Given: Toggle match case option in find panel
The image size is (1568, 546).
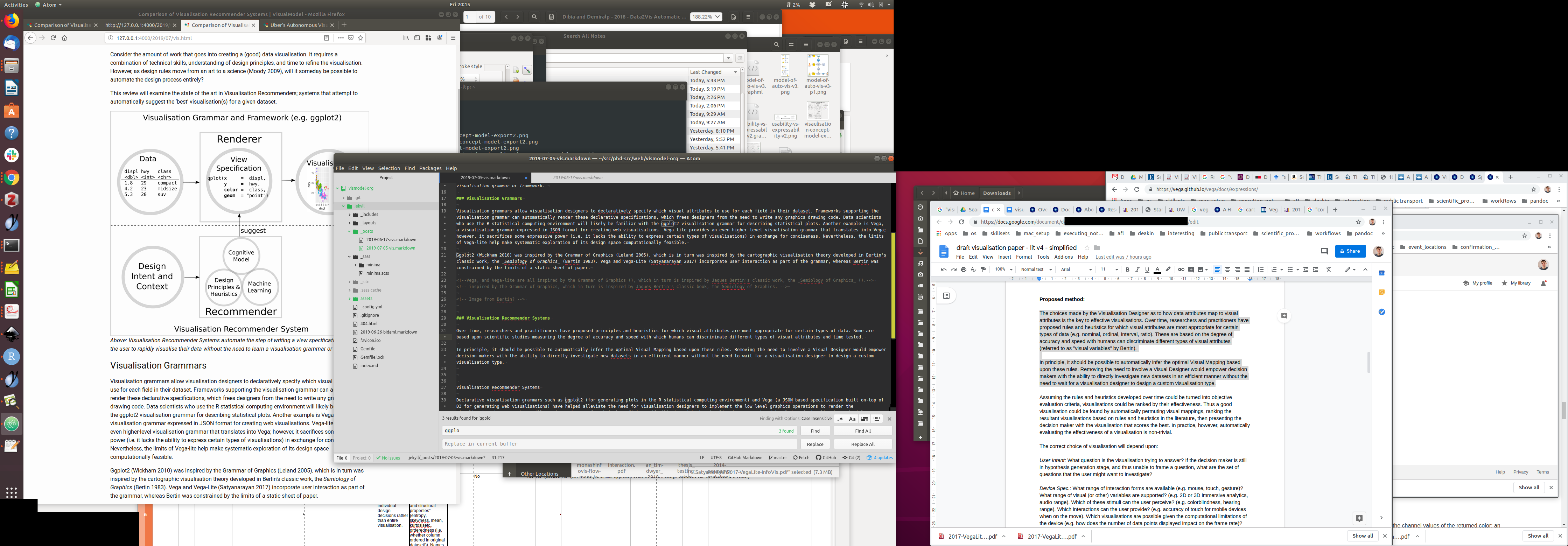Looking at the screenshot, I should pos(852,419).
